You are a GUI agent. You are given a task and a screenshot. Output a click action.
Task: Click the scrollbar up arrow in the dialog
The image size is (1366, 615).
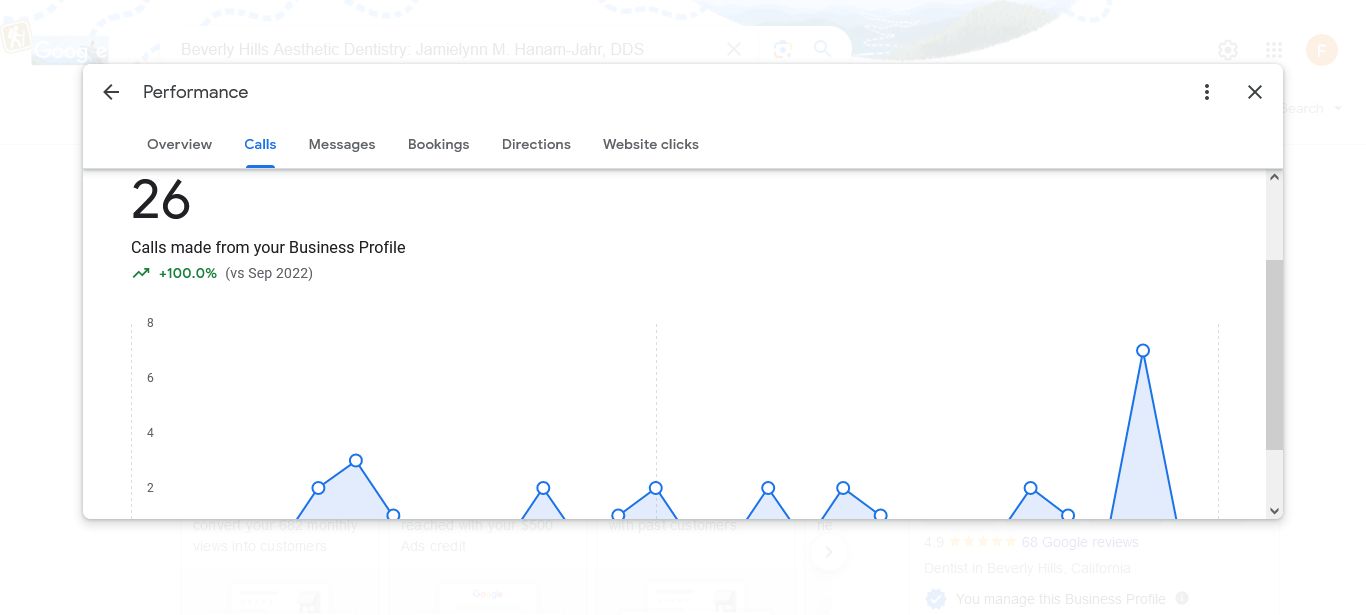pyautogui.click(x=1274, y=178)
